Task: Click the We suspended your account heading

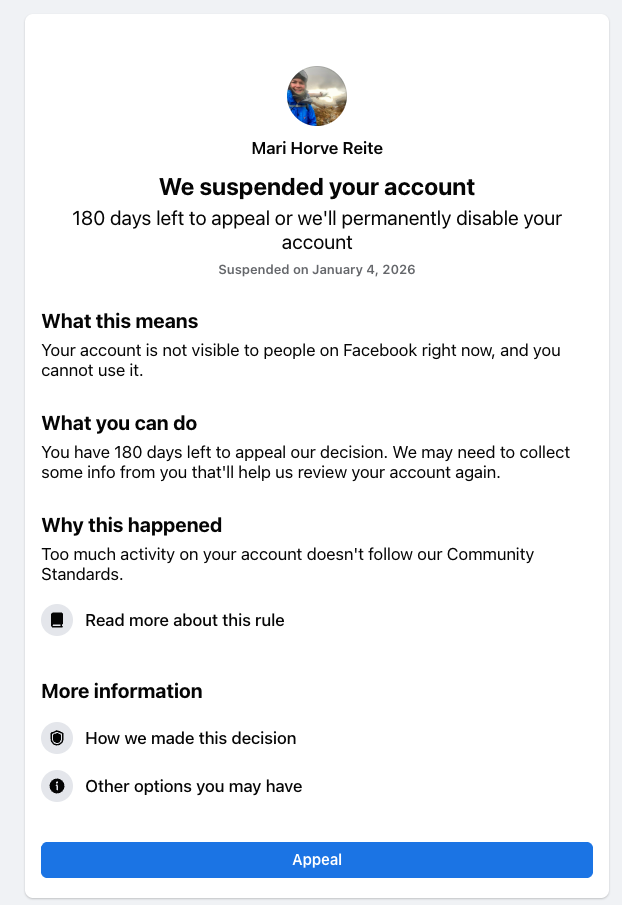Action: pos(317,187)
